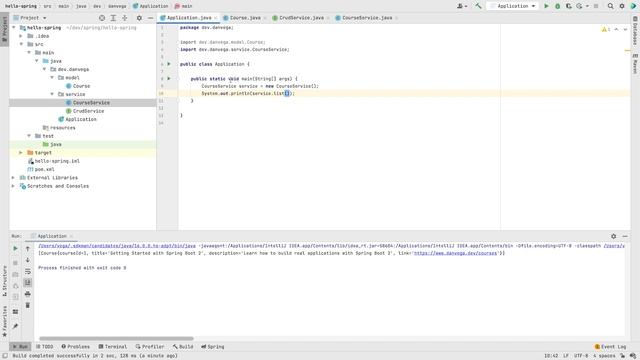Open the Terminal tool window tab
The width and height of the screenshot is (640, 360).
pyautogui.click(x=113, y=347)
